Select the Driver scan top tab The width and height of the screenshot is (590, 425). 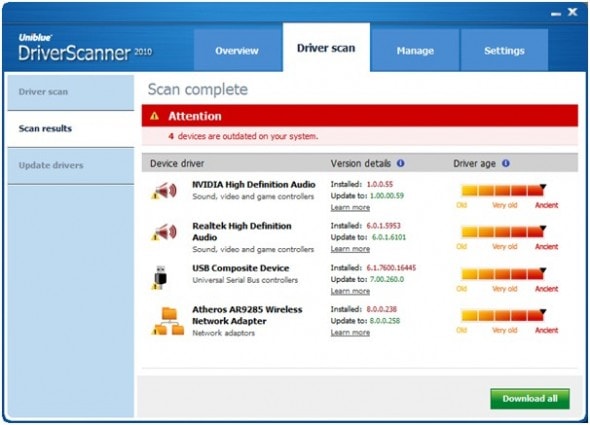(326, 47)
